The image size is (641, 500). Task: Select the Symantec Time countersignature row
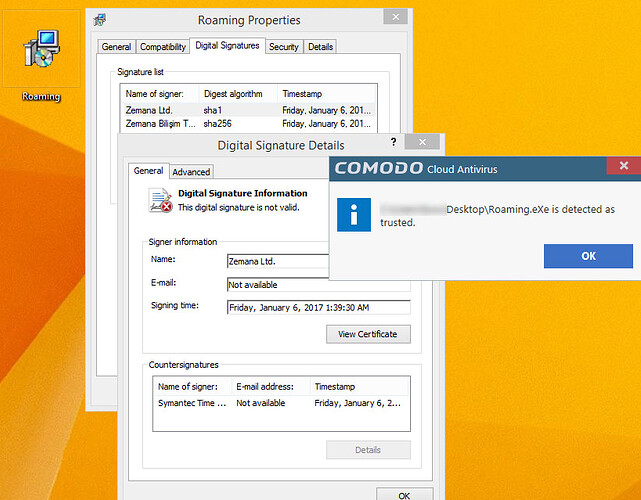pyautogui.click(x=281, y=403)
